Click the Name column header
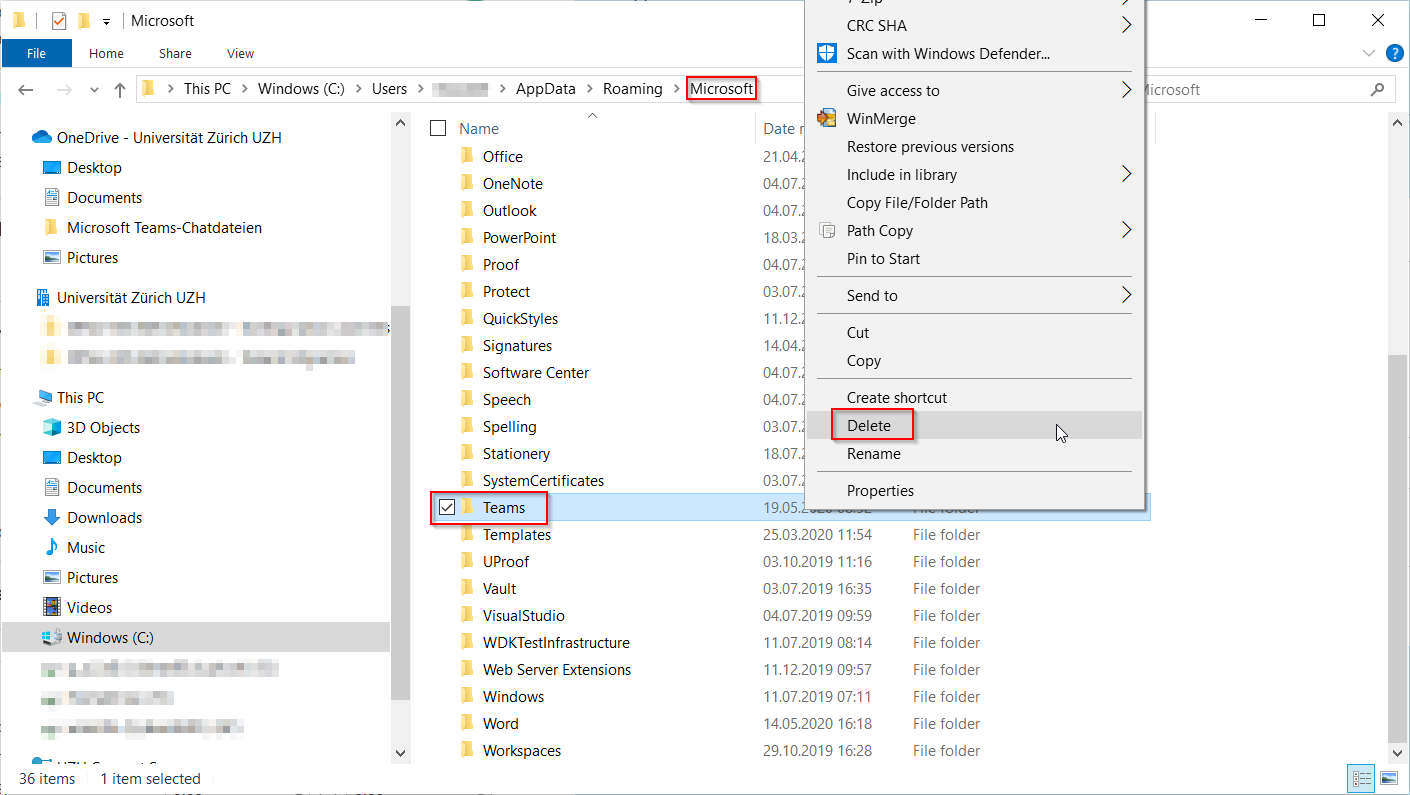This screenshot has width=1410, height=795. coord(479,128)
